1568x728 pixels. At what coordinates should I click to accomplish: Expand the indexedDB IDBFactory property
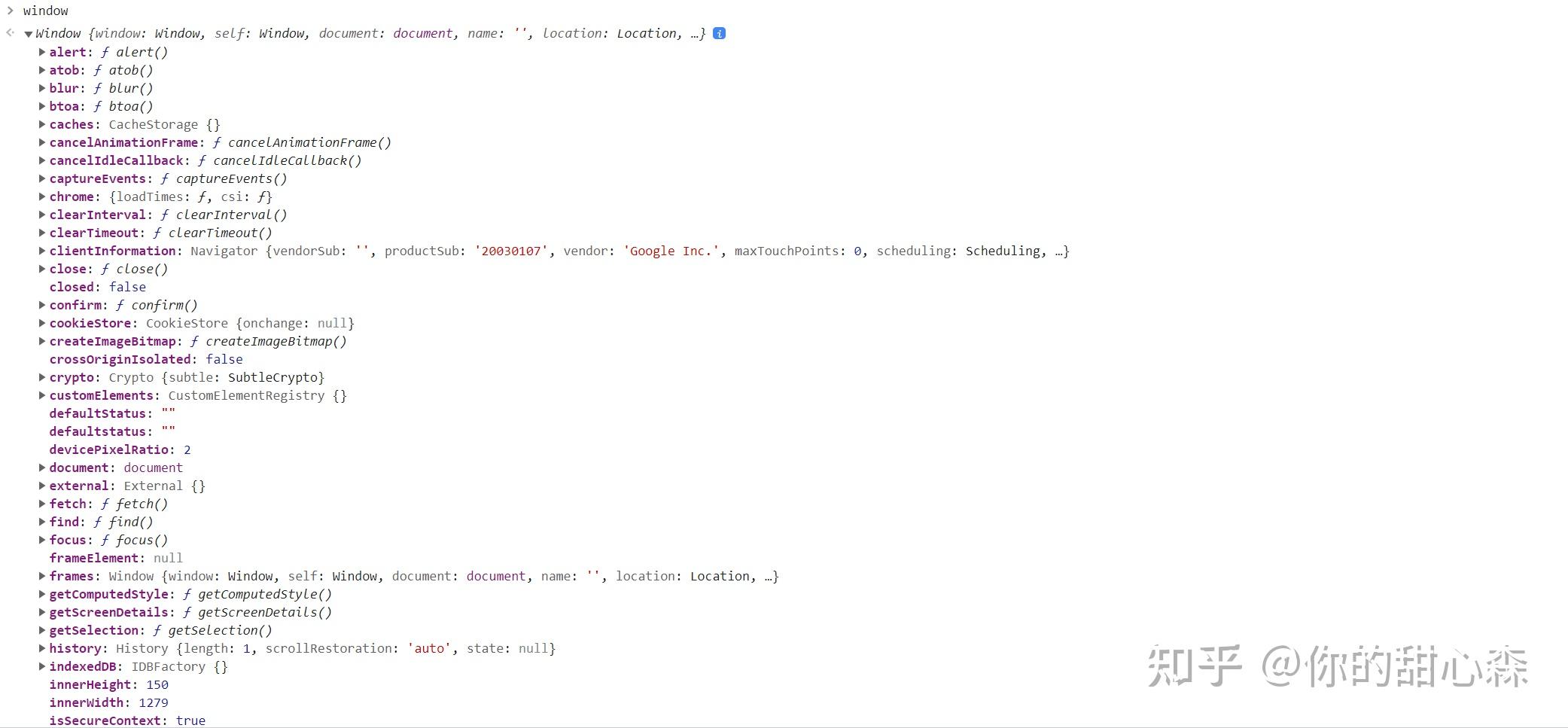coord(42,666)
